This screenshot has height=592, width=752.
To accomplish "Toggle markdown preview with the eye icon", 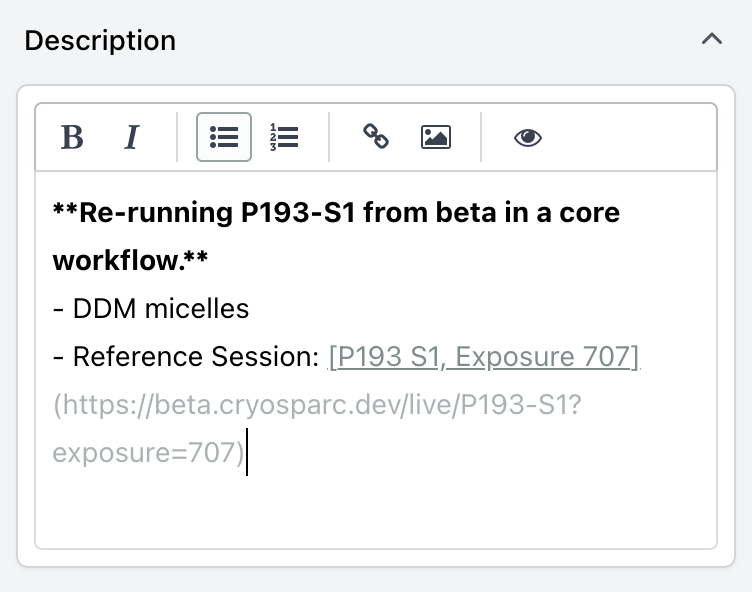I will [528, 137].
